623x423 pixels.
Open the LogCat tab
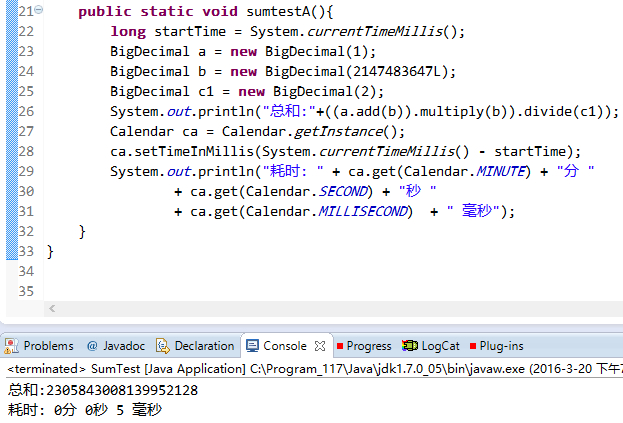tap(431, 346)
